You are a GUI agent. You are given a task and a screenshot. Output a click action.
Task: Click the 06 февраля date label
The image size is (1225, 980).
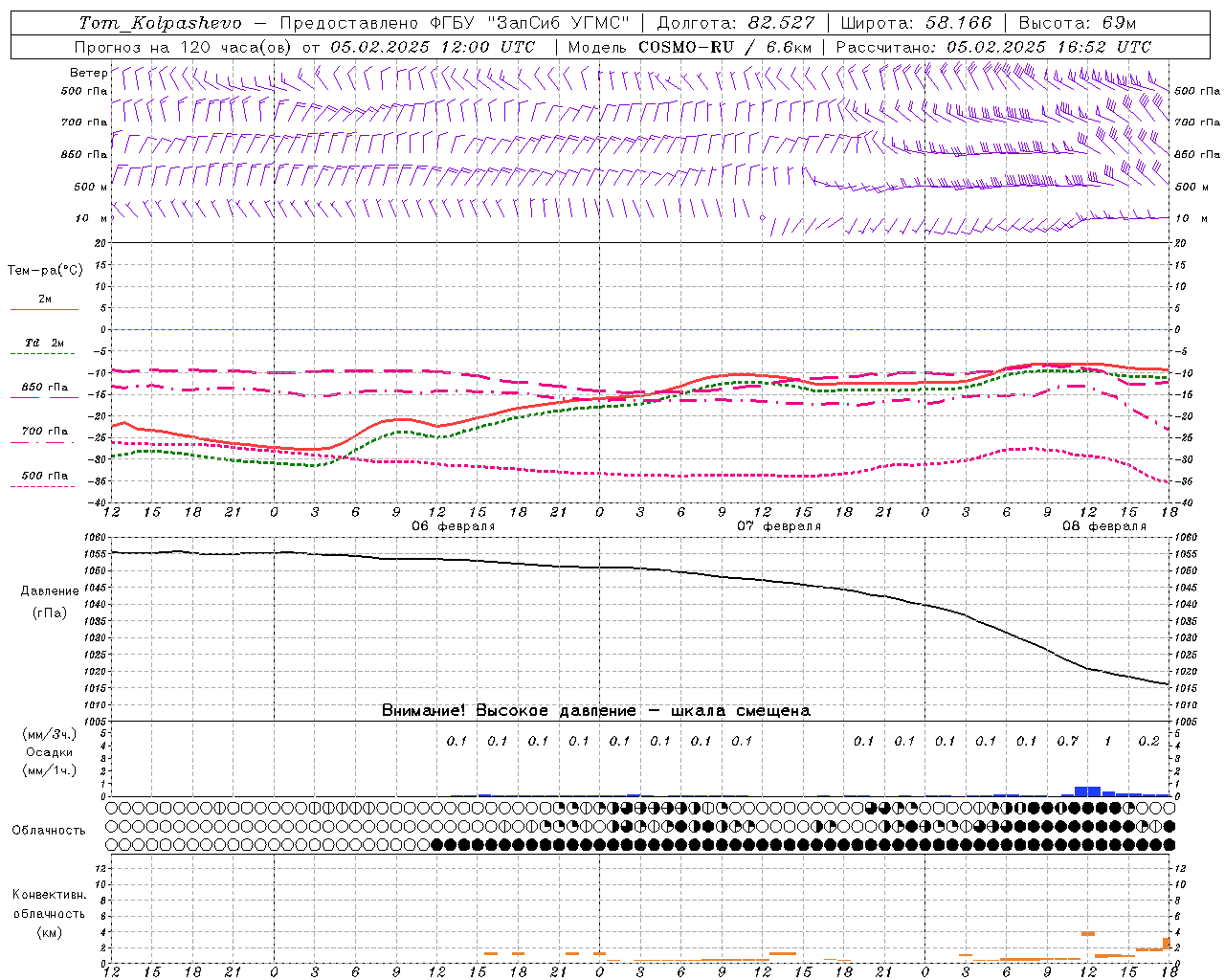point(454,526)
